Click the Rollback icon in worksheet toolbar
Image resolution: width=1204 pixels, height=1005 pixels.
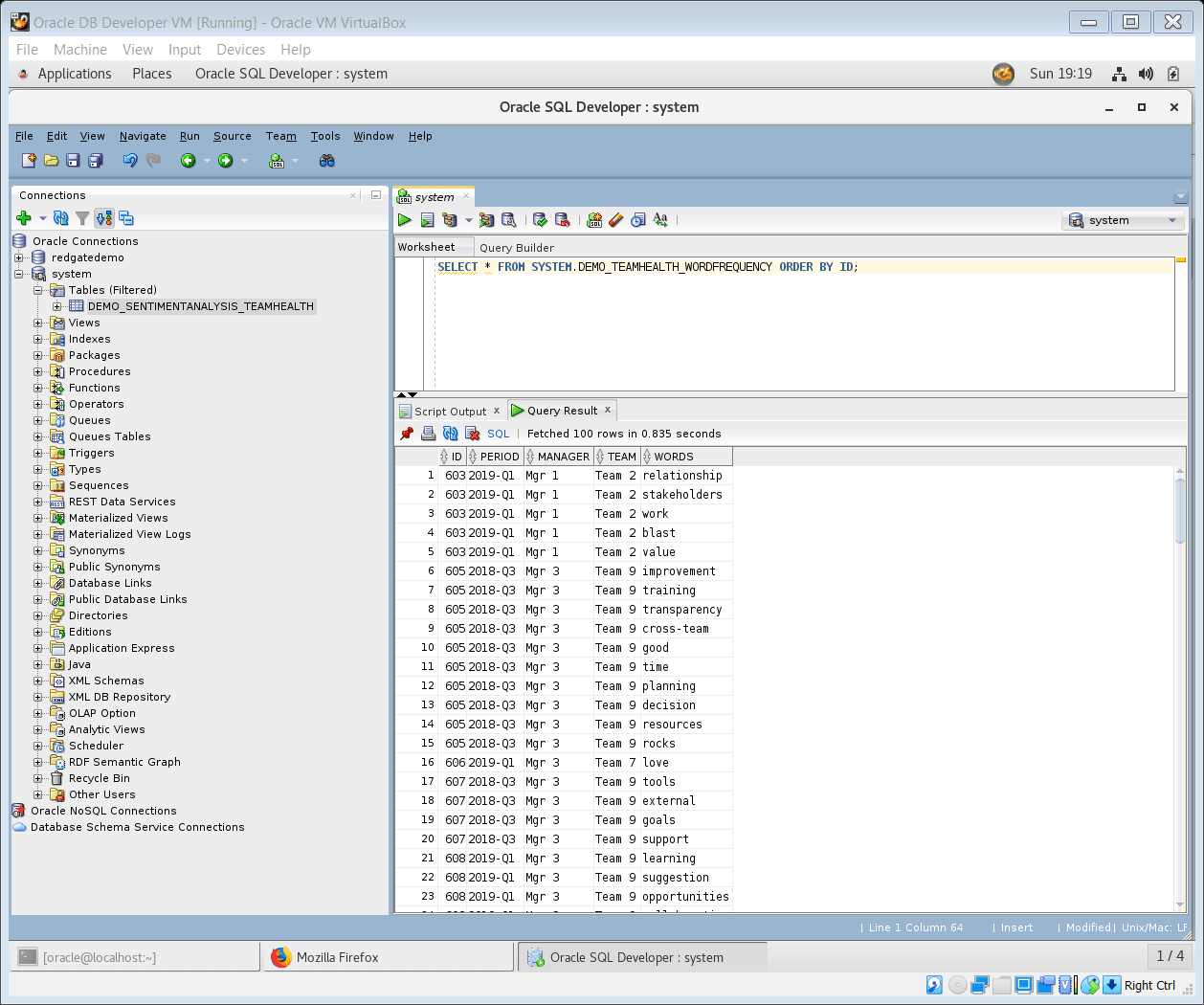(x=563, y=220)
